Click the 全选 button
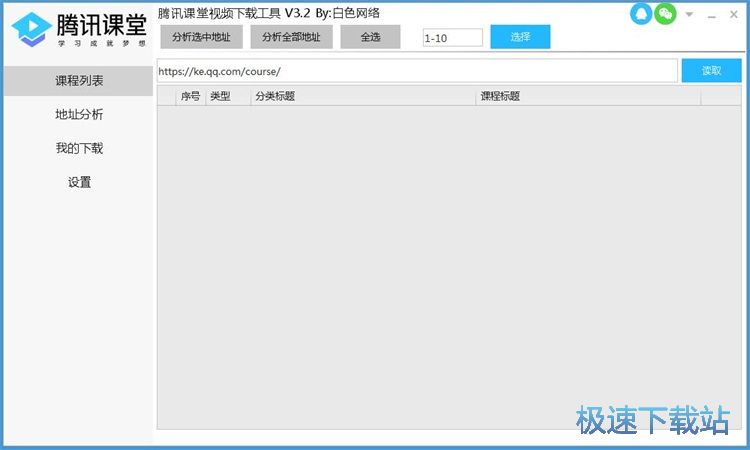Viewport: 750px width, 450px height. pyautogui.click(x=370, y=37)
